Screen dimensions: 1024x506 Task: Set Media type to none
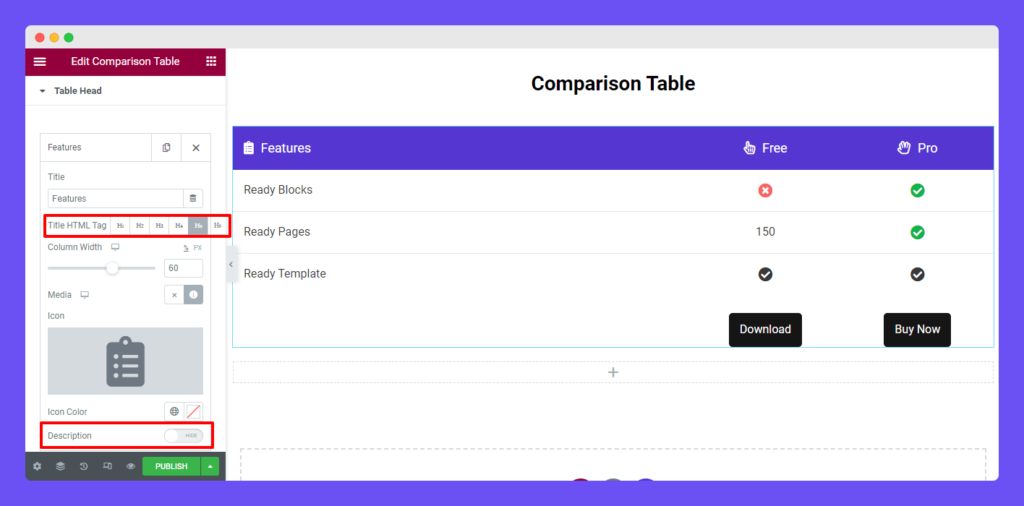(174, 295)
